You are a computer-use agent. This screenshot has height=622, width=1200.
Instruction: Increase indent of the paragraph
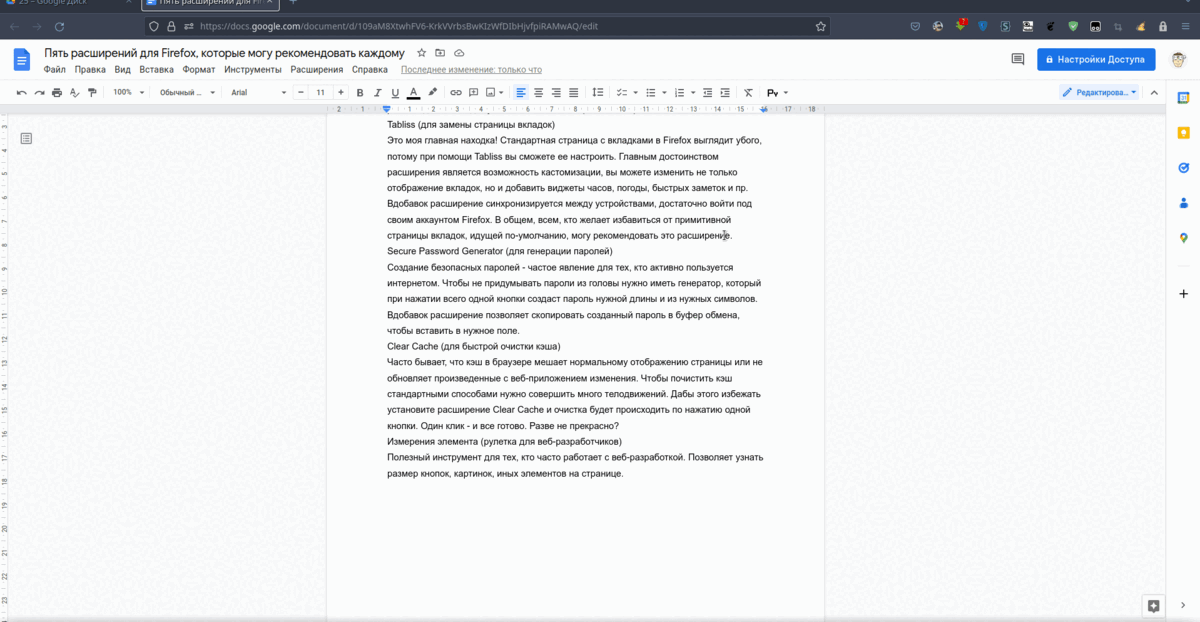click(x=725, y=92)
